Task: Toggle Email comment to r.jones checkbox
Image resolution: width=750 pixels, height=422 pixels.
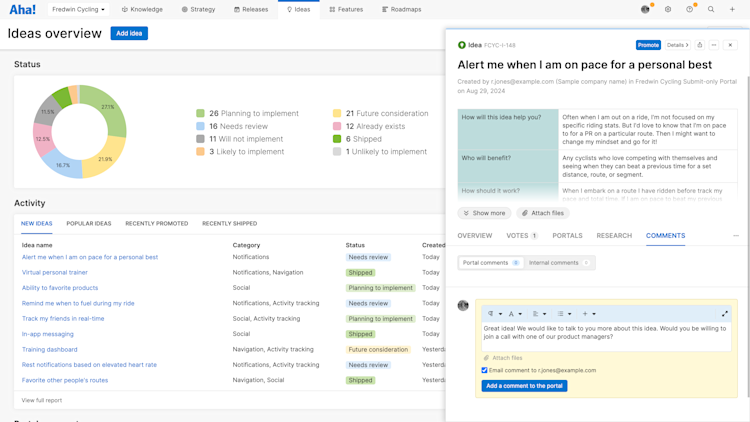Action: click(x=484, y=370)
